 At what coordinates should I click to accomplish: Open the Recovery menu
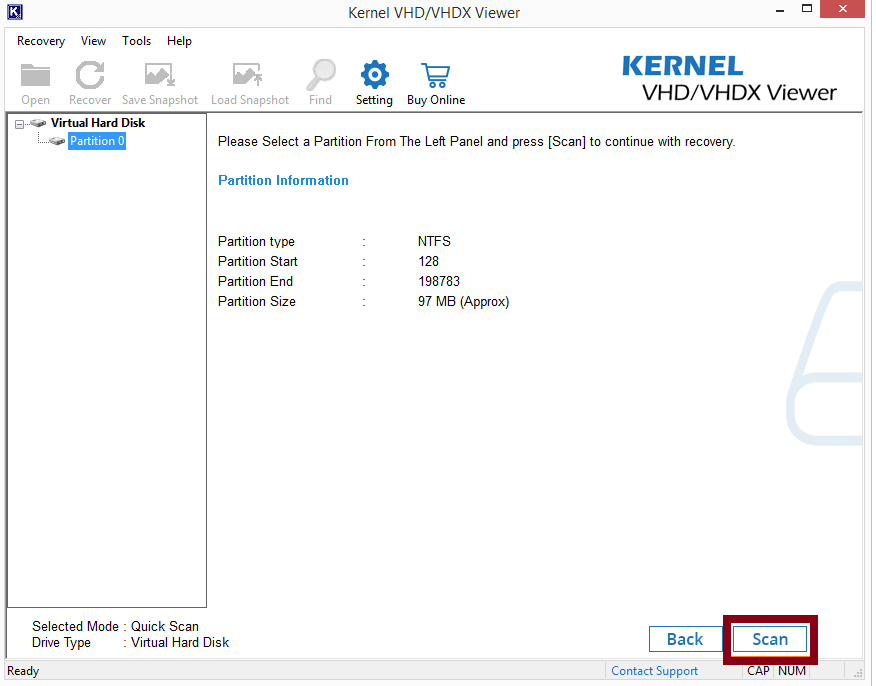pyautogui.click(x=41, y=41)
